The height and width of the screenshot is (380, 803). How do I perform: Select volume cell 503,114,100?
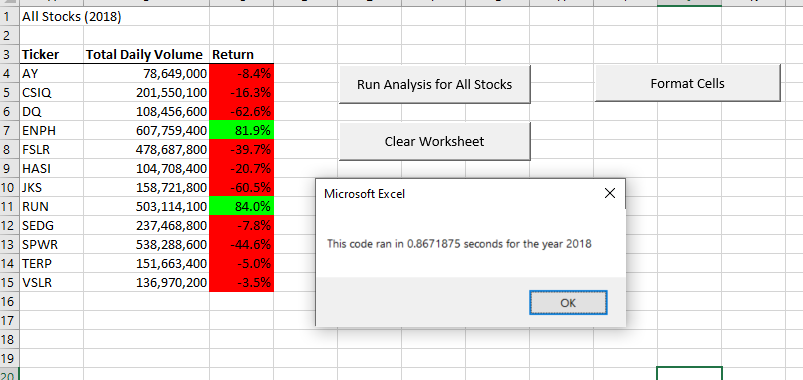pos(146,206)
